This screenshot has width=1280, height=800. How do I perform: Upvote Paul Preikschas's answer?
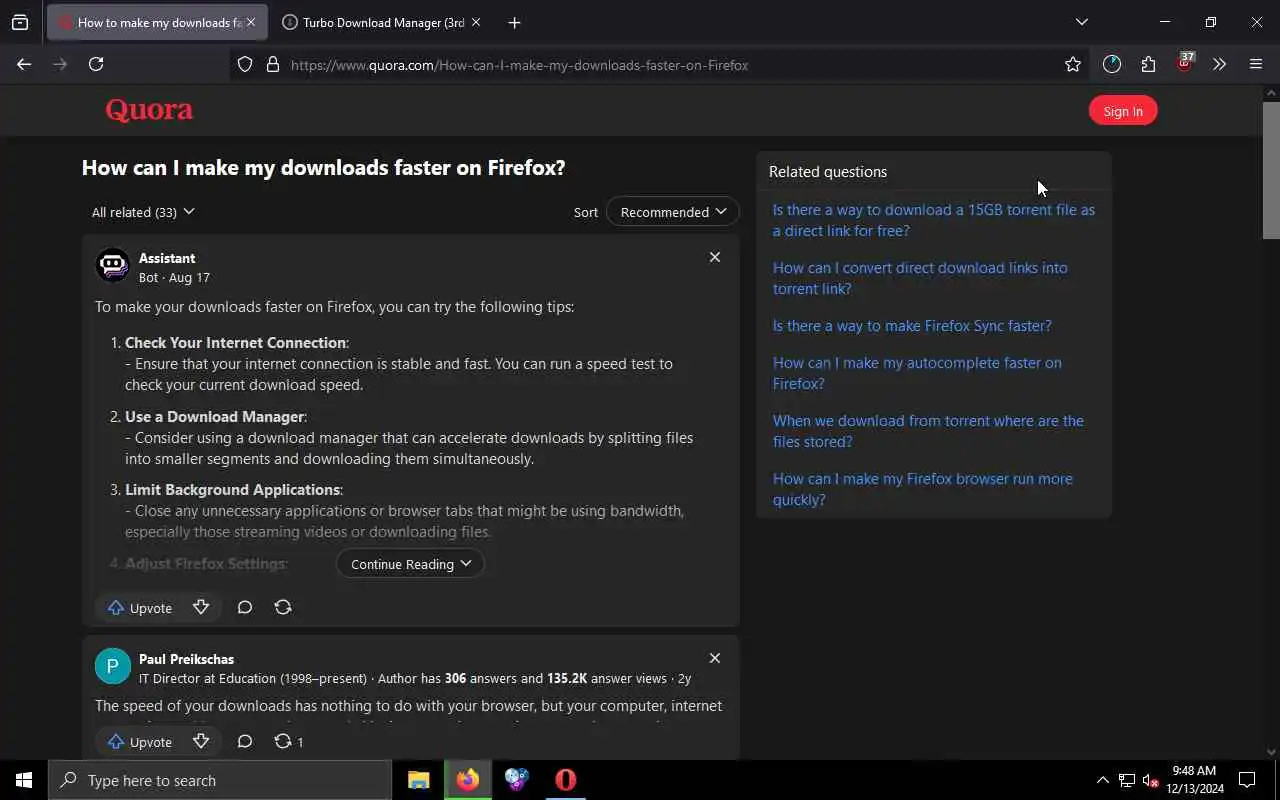click(x=140, y=742)
